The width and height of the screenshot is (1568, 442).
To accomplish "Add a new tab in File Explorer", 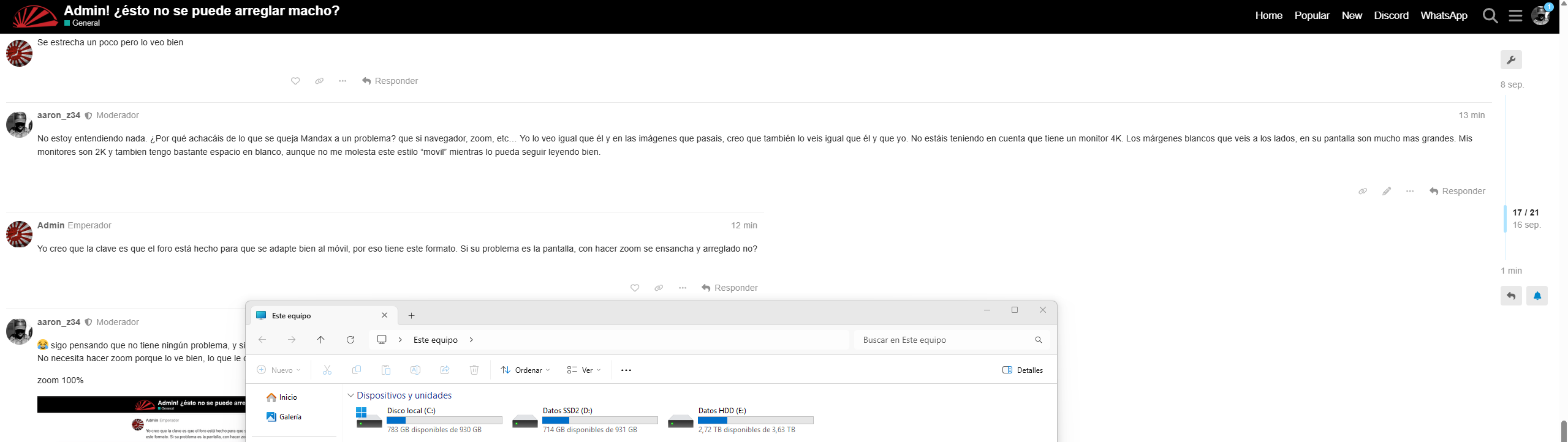I will point(411,316).
